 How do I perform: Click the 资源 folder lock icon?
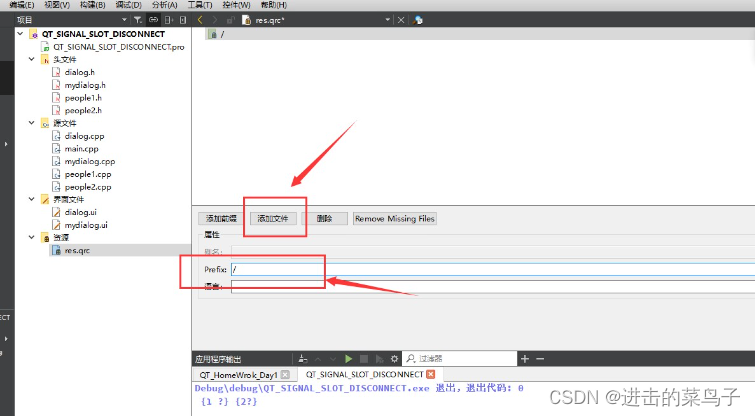[x=45, y=237]
